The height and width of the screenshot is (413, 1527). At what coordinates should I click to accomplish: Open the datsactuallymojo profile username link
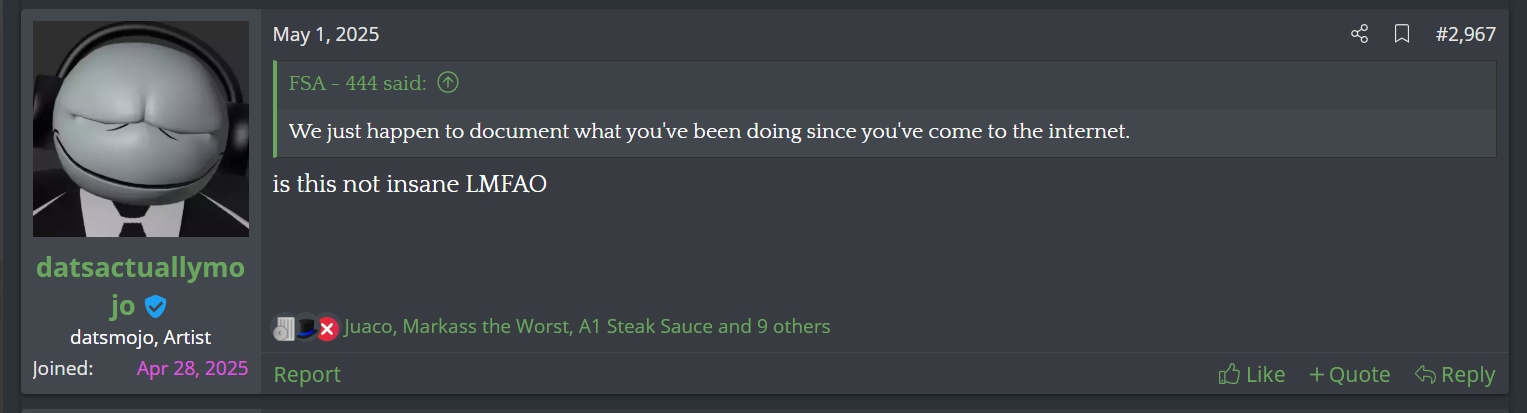140,268
